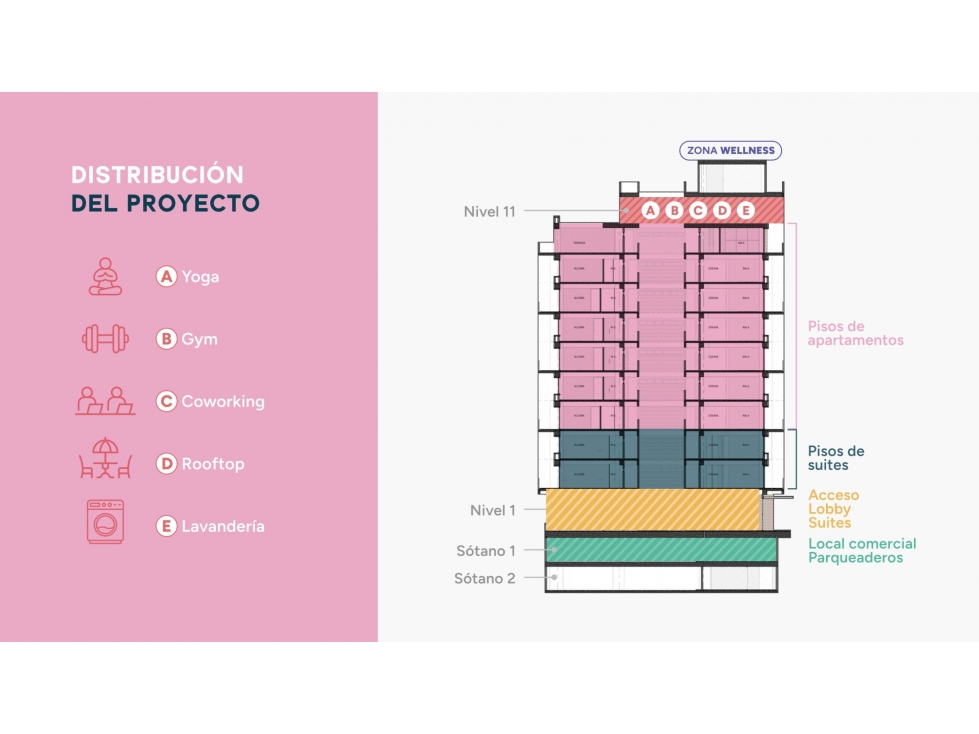The height and width of the screenshot is (734, 979).
Task: Click the Pisos de apartamentos label
Action: (x=855, y=333)
